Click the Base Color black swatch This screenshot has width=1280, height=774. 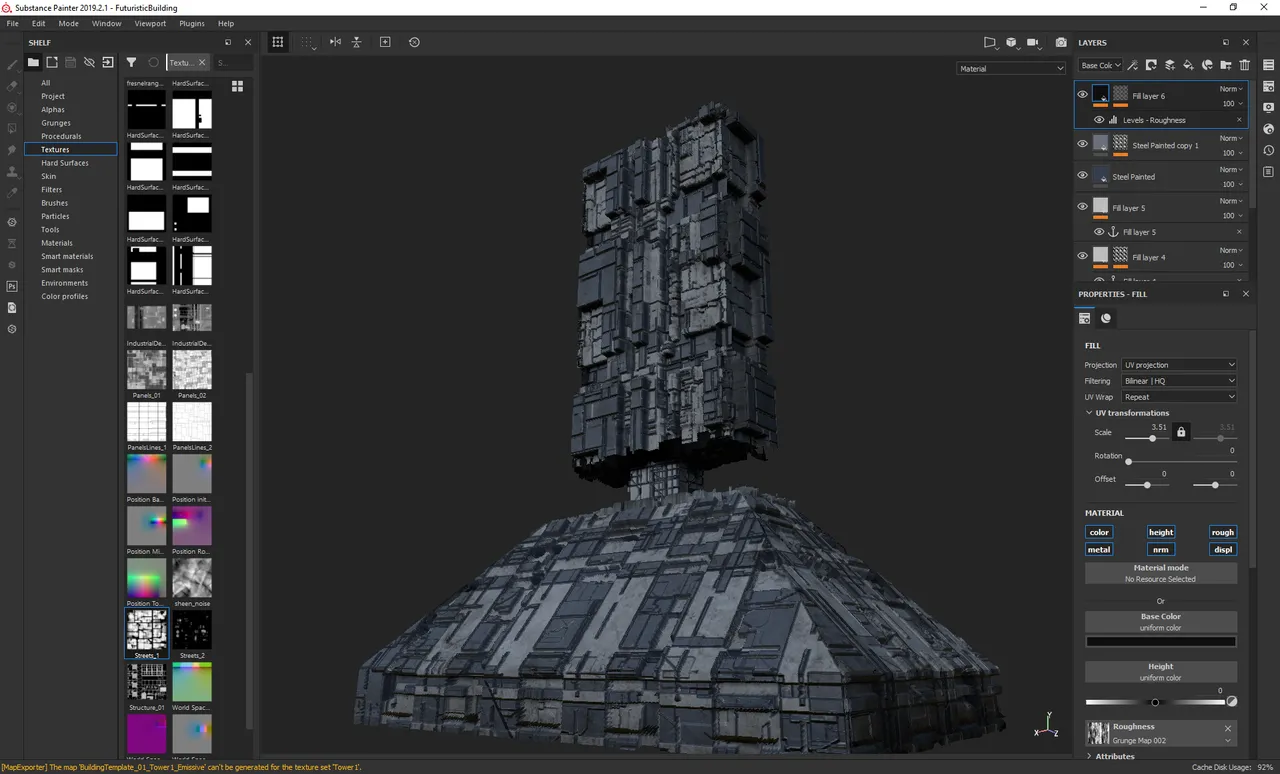click(x=1161, y=642)
